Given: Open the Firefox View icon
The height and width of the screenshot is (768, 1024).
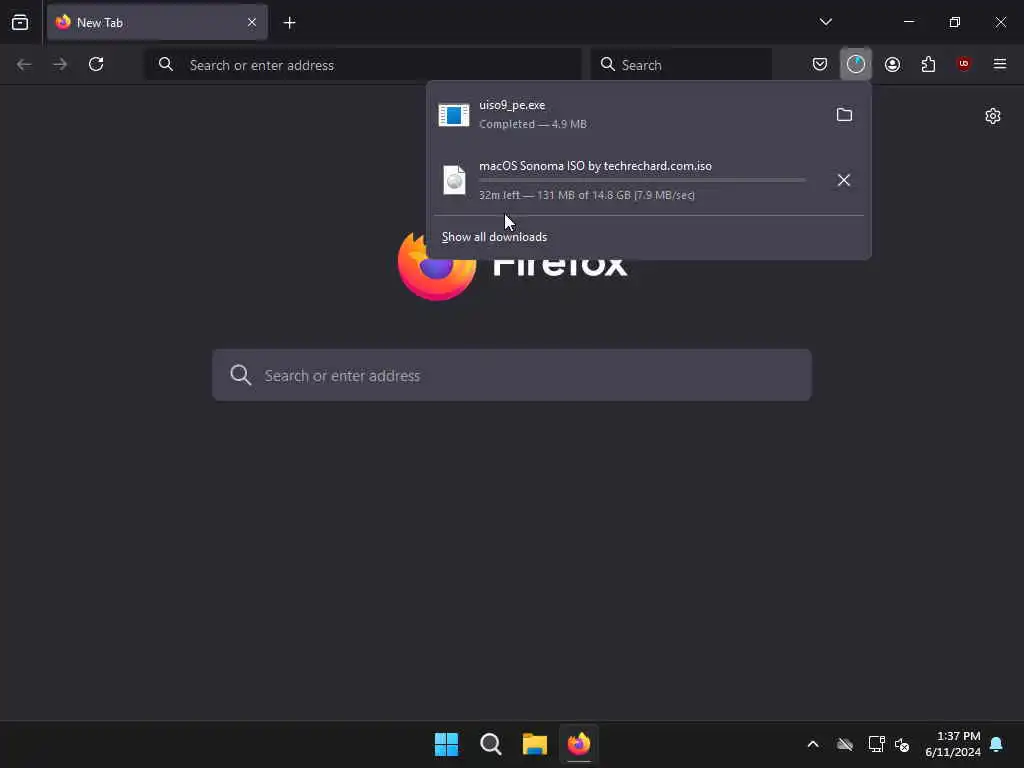Looking at the screenshot, I should pyautogui.click(x=20, y=22).
